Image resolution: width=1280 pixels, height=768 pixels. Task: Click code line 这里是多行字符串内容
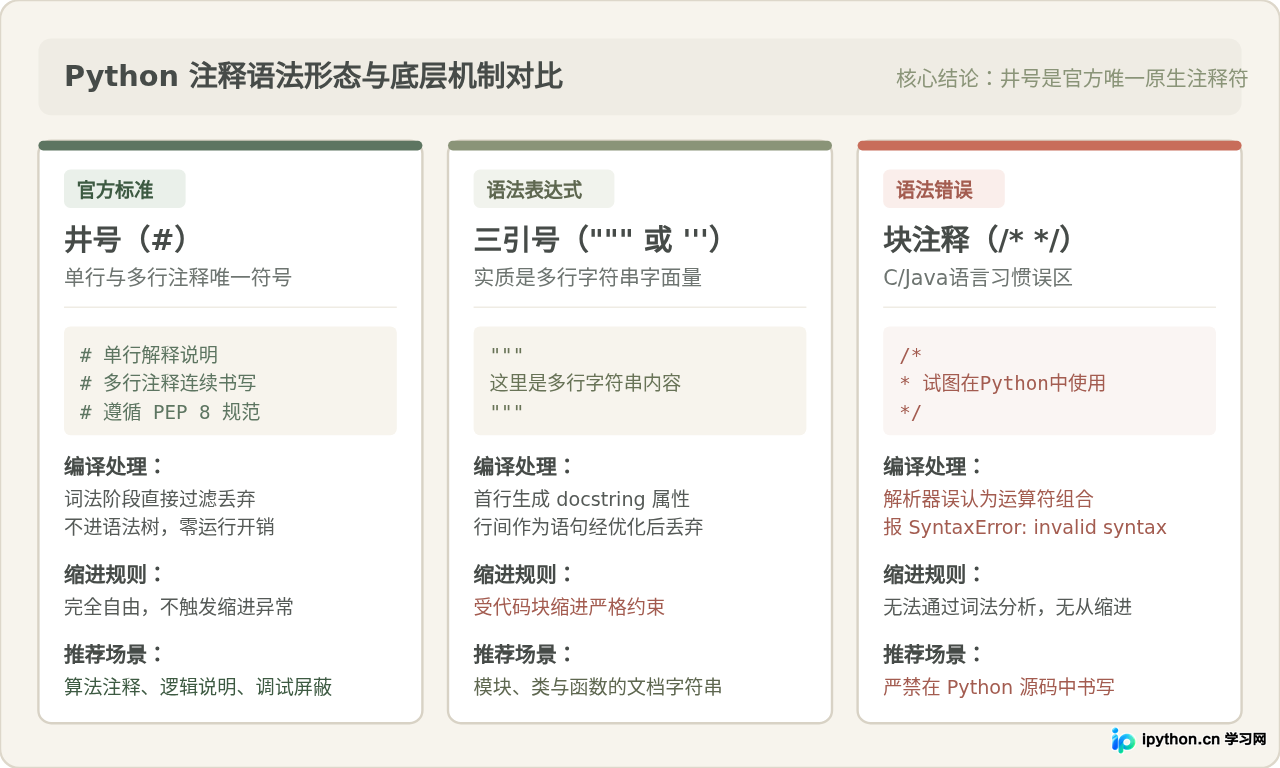click(585, 383)
